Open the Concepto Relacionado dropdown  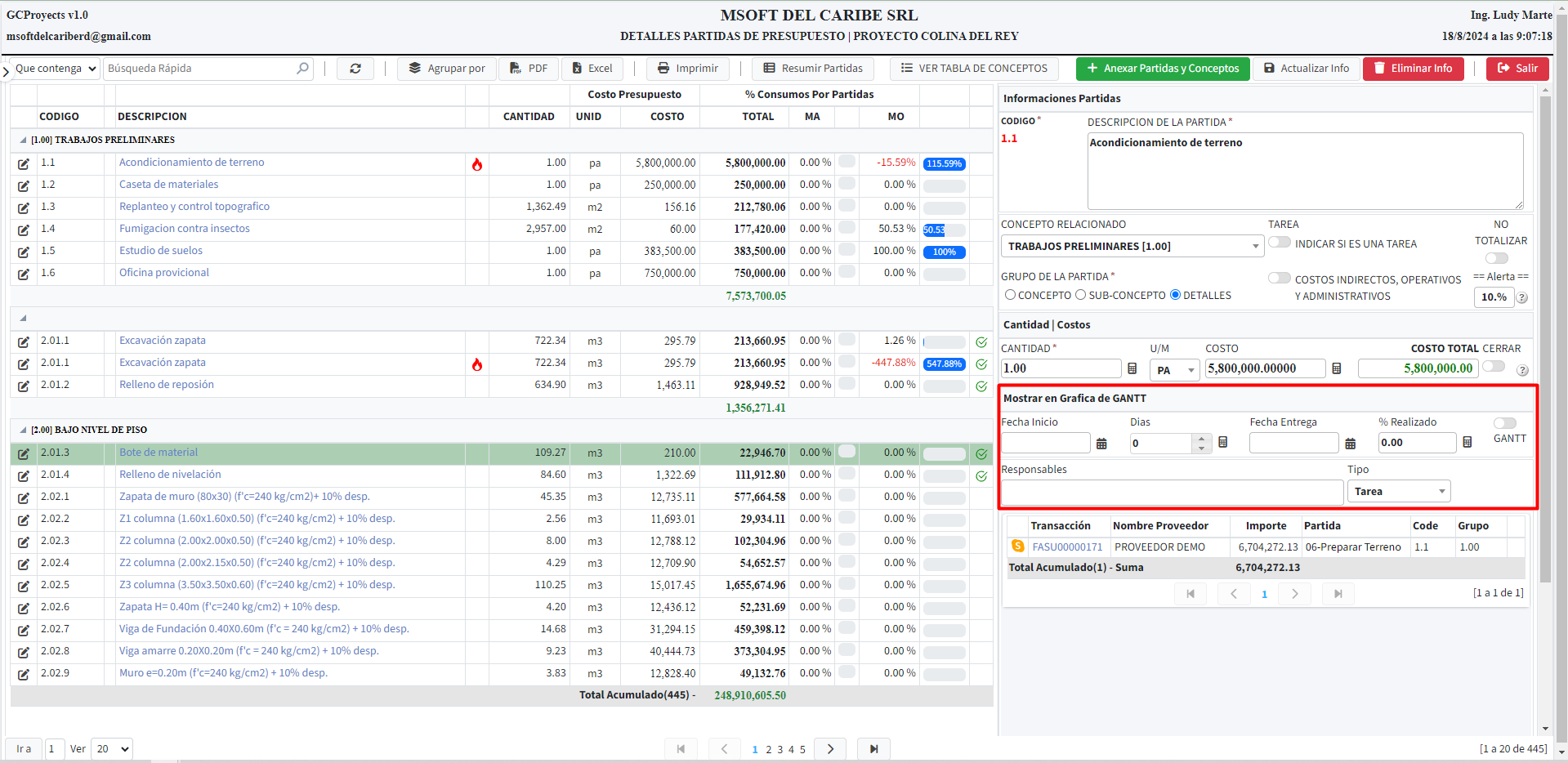[1132, 246]
